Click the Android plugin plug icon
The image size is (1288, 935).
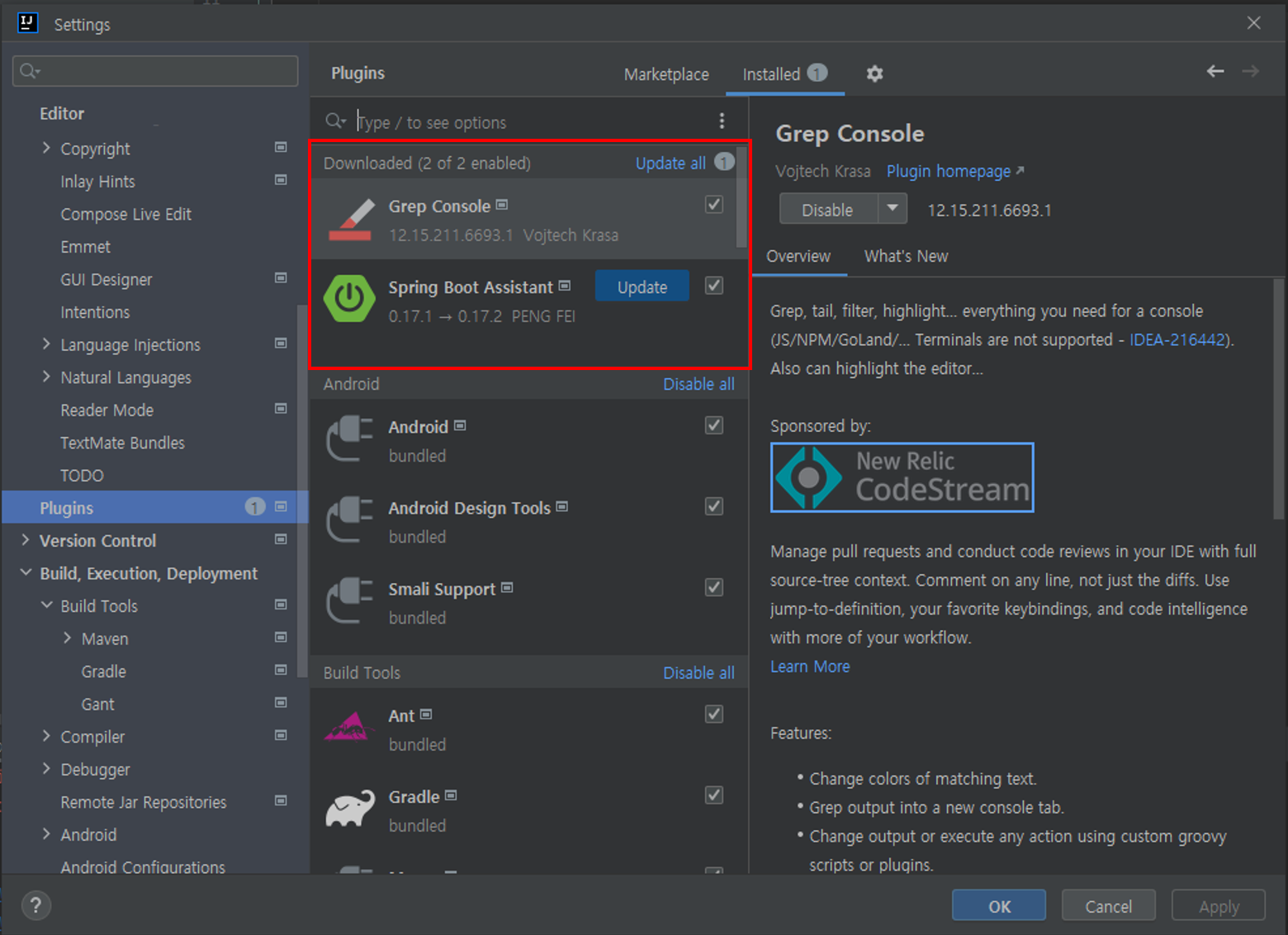349,438
